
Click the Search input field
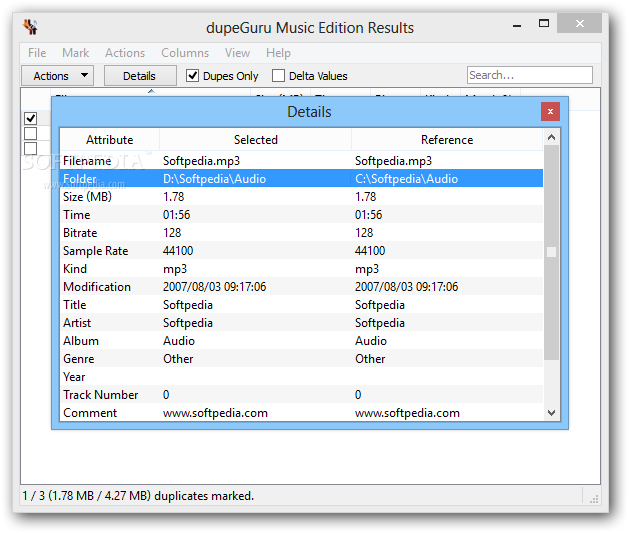(x=530, y=75)
